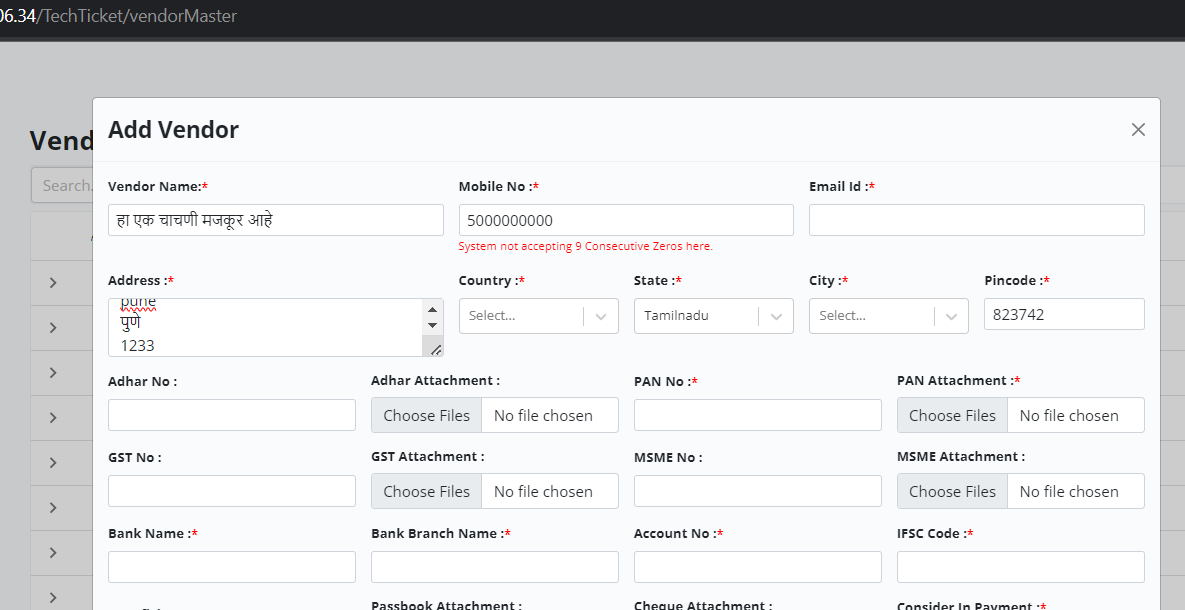Click the Add Vendor dialog title
The height and width of the screenshot is (610, 1185).
click(173, 130)
